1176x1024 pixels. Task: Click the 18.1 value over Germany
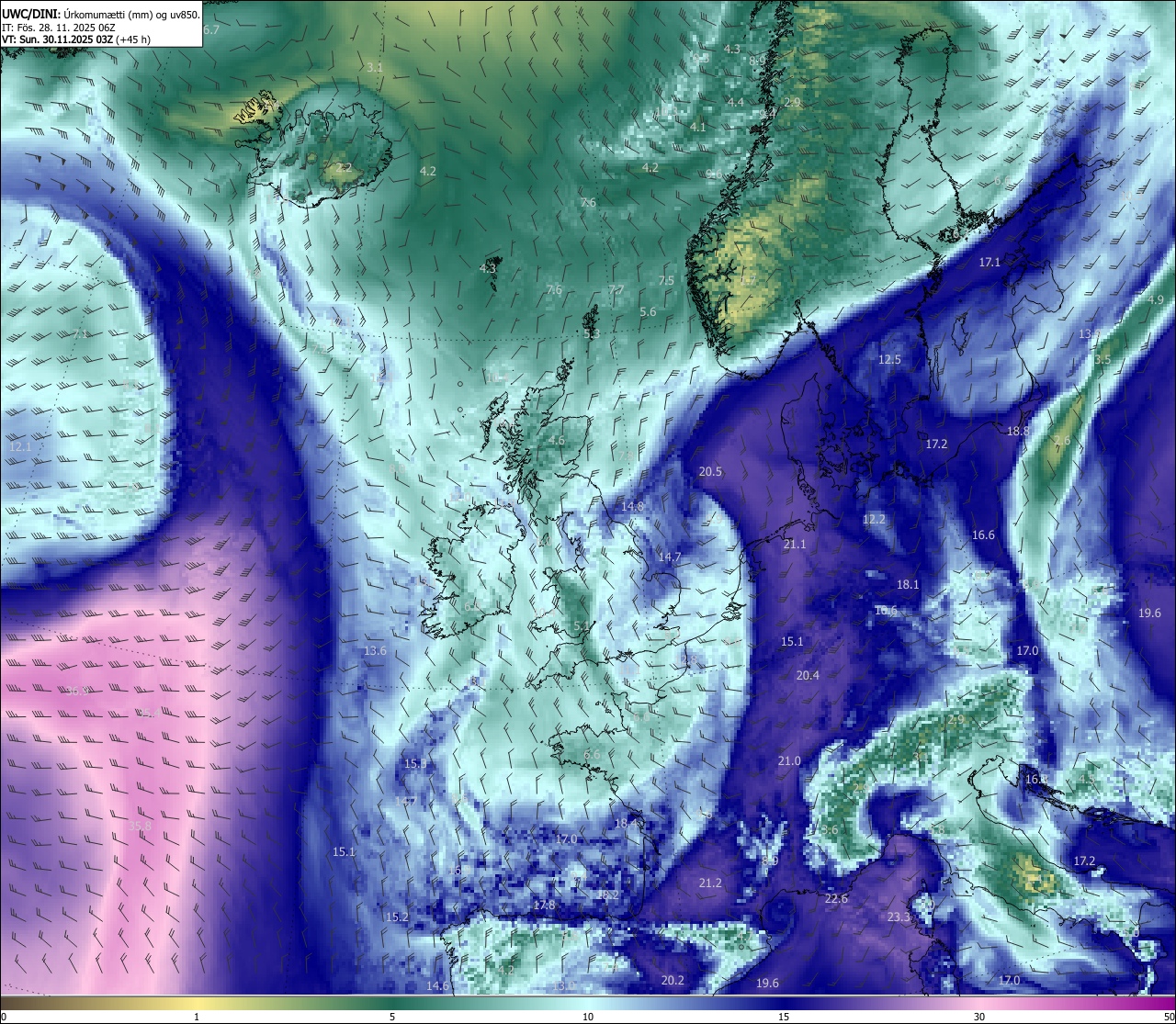coord(908,585)
